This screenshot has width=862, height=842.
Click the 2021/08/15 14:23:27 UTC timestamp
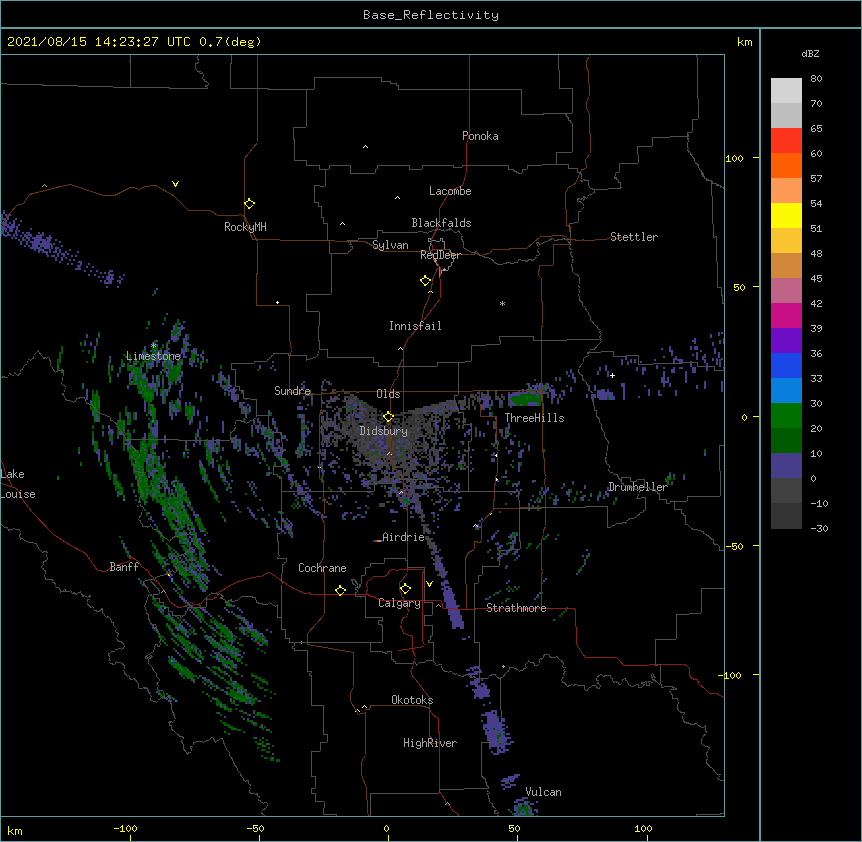[99, 42]
